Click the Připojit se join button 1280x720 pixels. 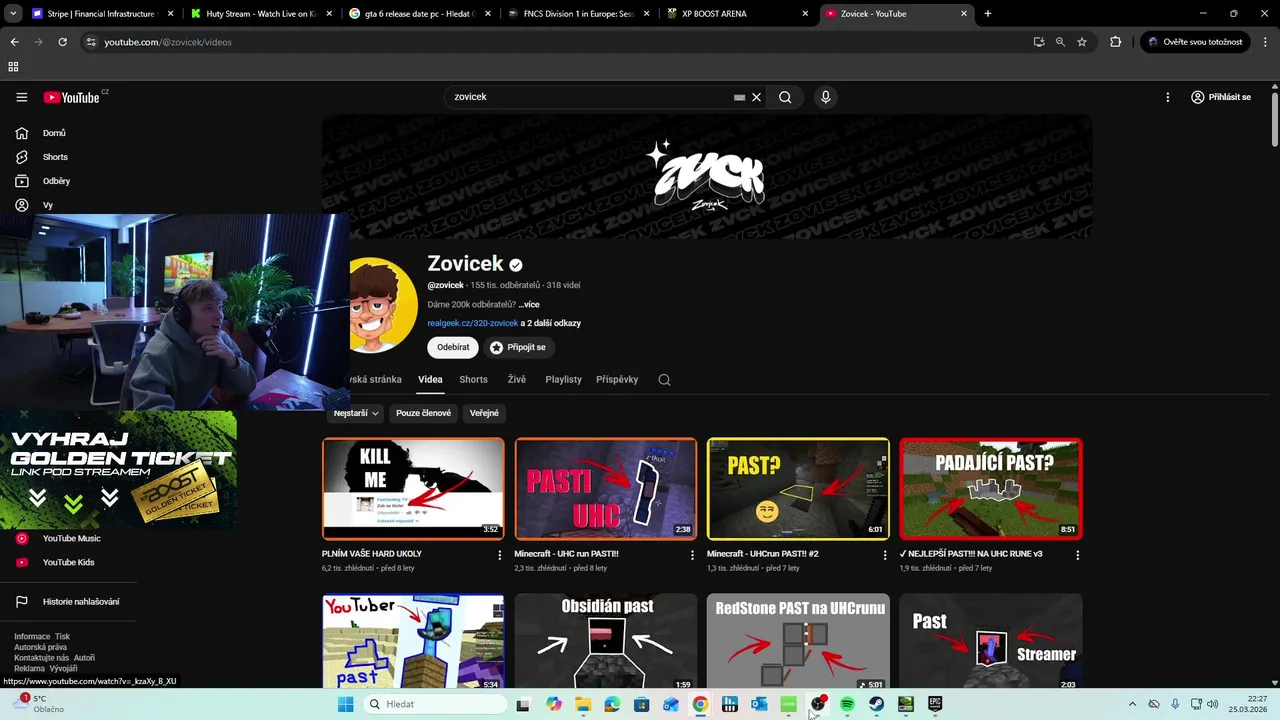(x=520, y=347)
